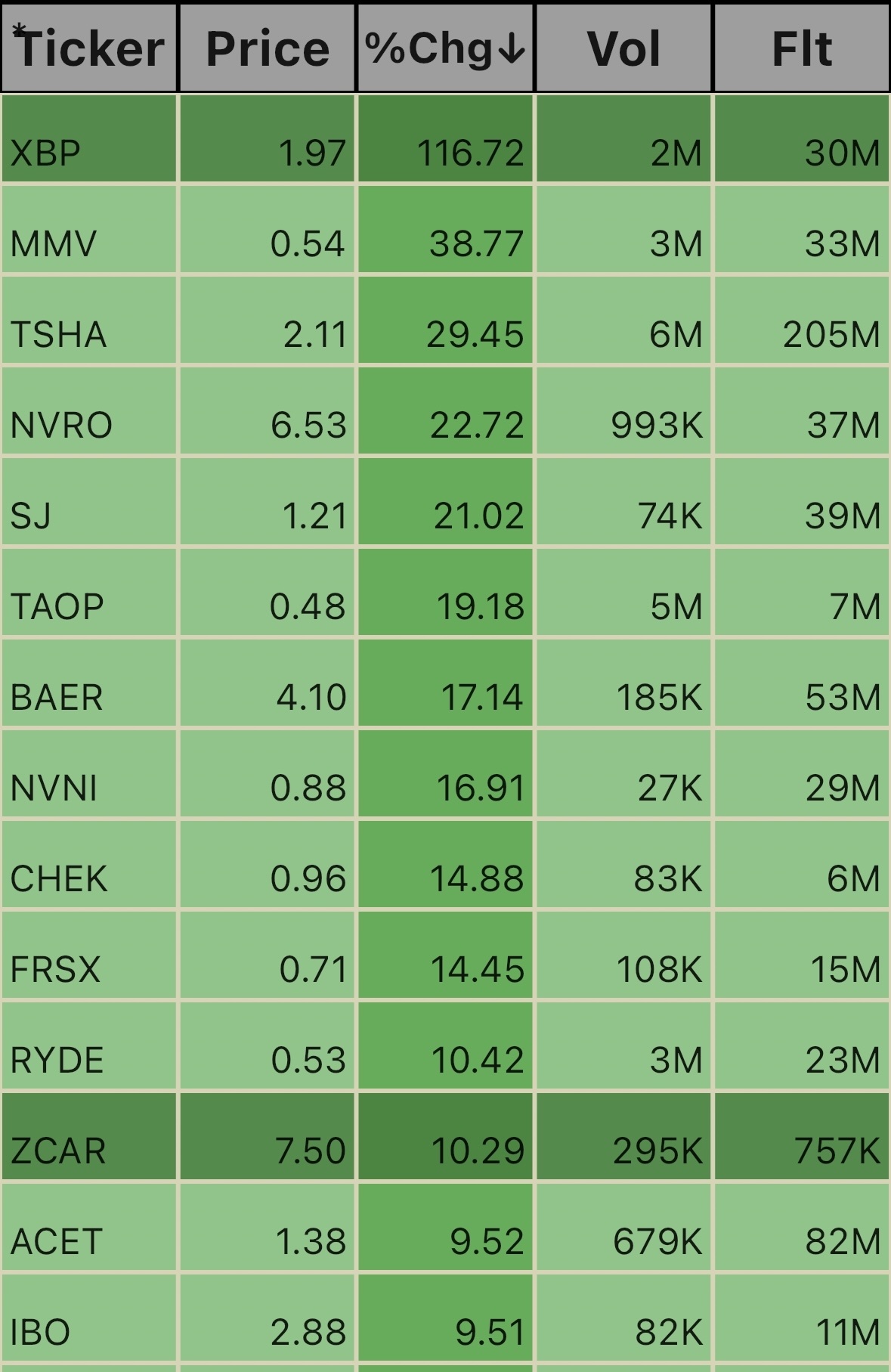Screen dimensions: 891x1372
Task: Click the CHEK ticker symbol
Action: click(59, 879)
